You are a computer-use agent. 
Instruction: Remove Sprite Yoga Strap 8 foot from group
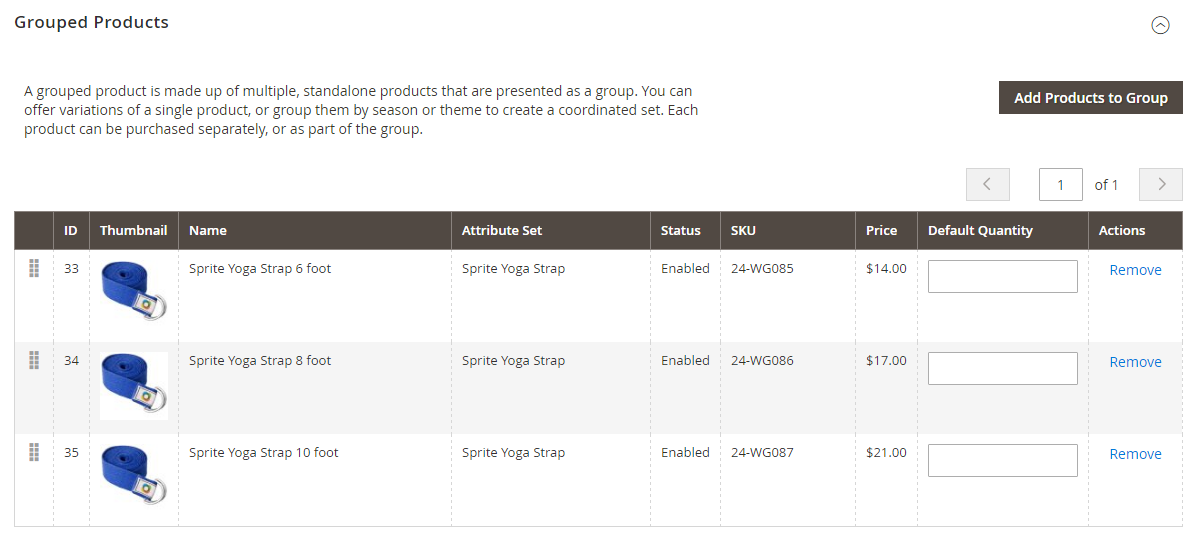click(1135, 362)
